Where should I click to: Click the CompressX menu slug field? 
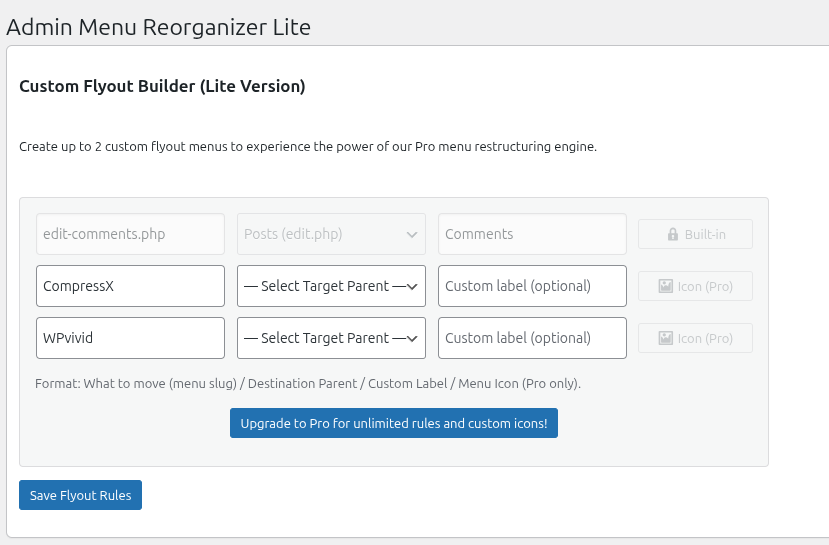[x=130, y=286]
